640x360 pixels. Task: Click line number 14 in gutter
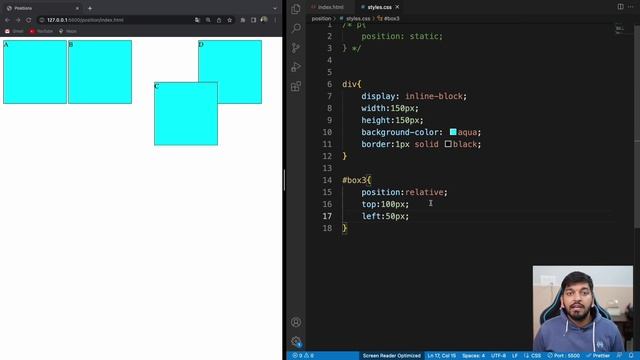pos(327,180)
